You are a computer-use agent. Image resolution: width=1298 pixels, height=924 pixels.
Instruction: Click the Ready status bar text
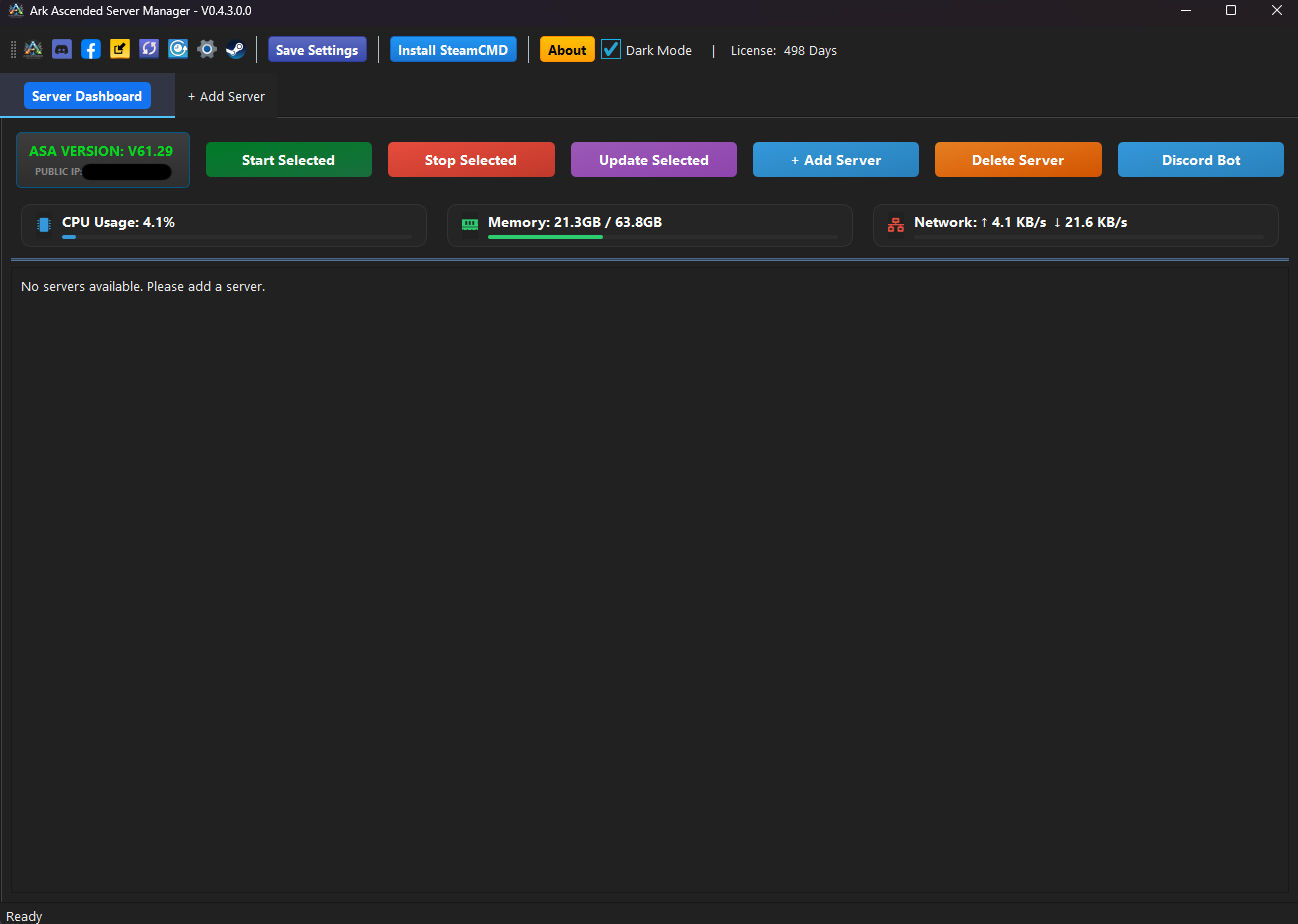(x=24, y=916)
